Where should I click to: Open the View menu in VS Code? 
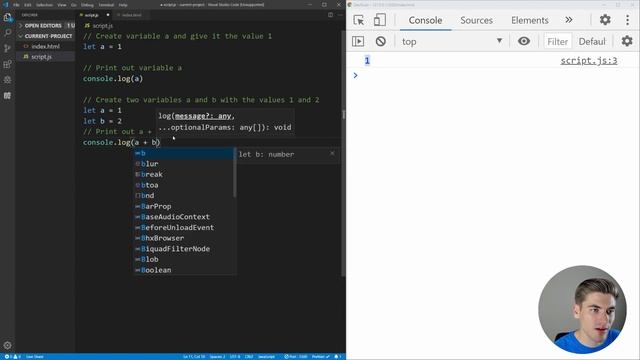coord(62,5)
